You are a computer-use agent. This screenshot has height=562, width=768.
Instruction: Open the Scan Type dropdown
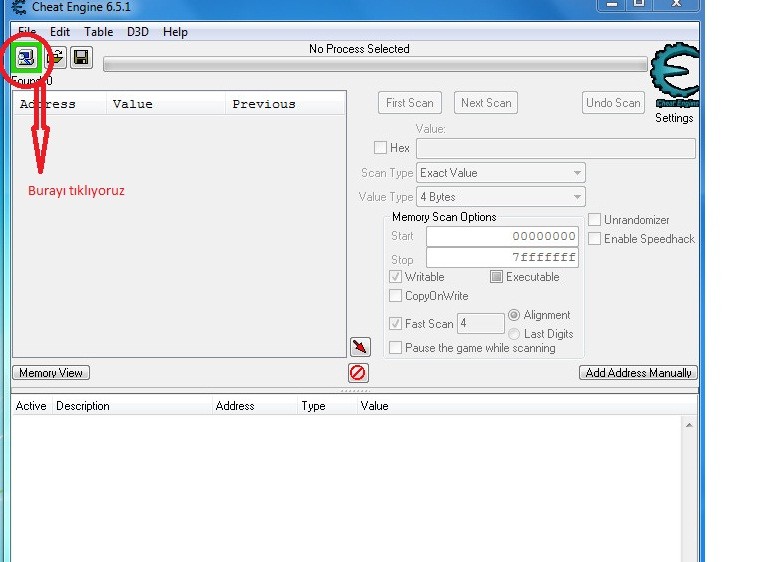pyautogui.click(x=501, y=173)
